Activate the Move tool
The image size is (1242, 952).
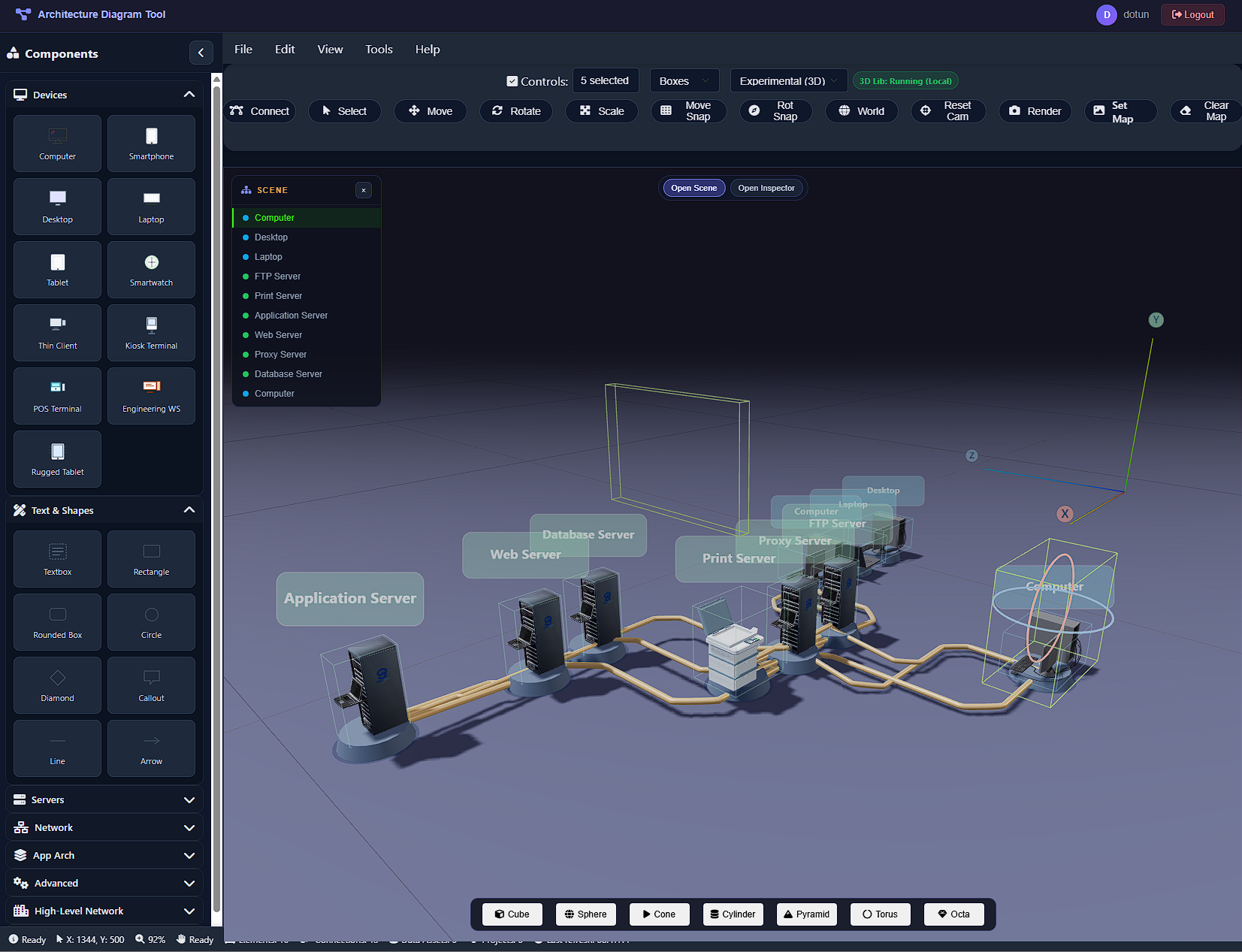pyautogui.click(x=430, y=110)
